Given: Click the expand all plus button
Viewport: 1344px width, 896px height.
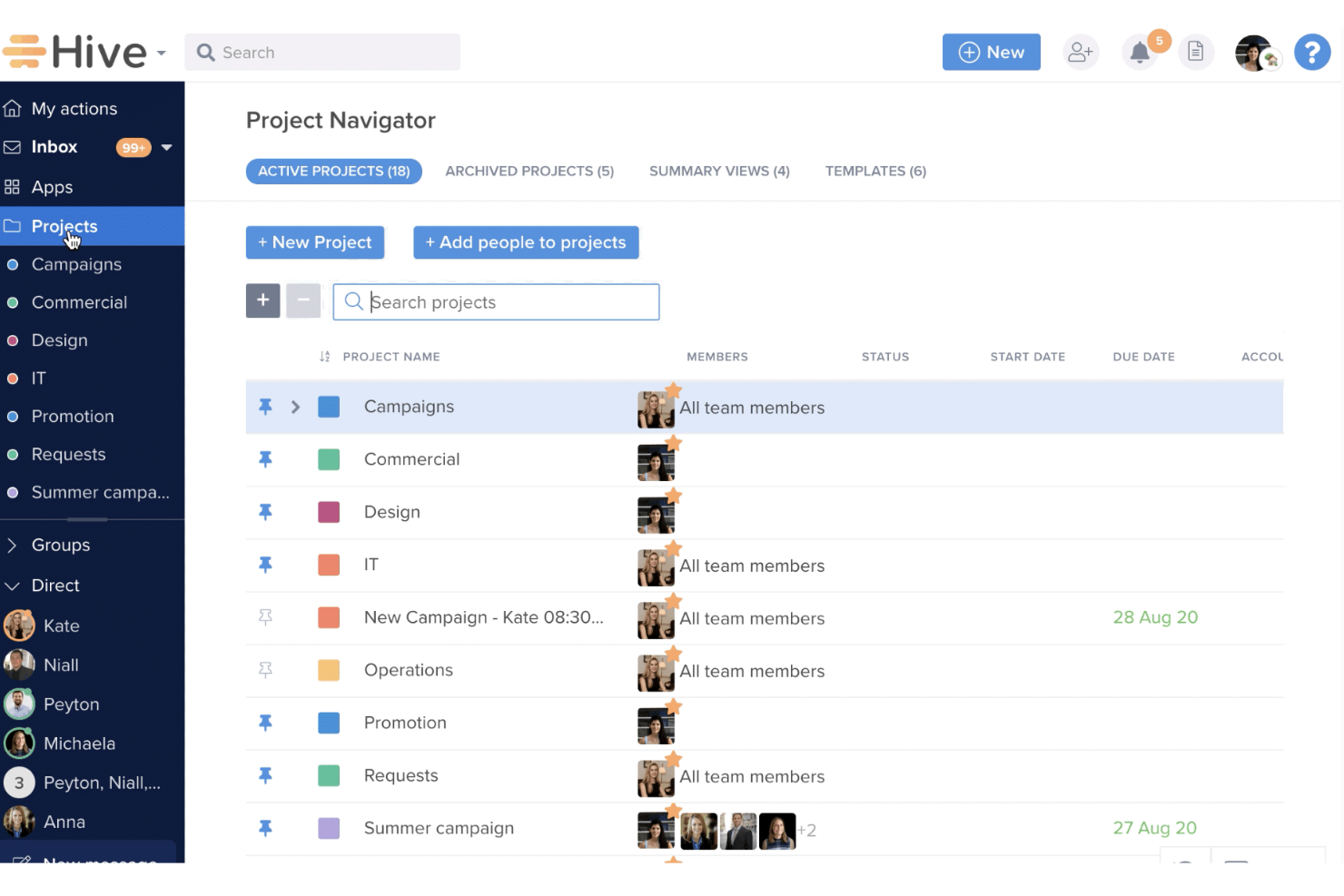Looking at the screenshot, I should 262,300.
